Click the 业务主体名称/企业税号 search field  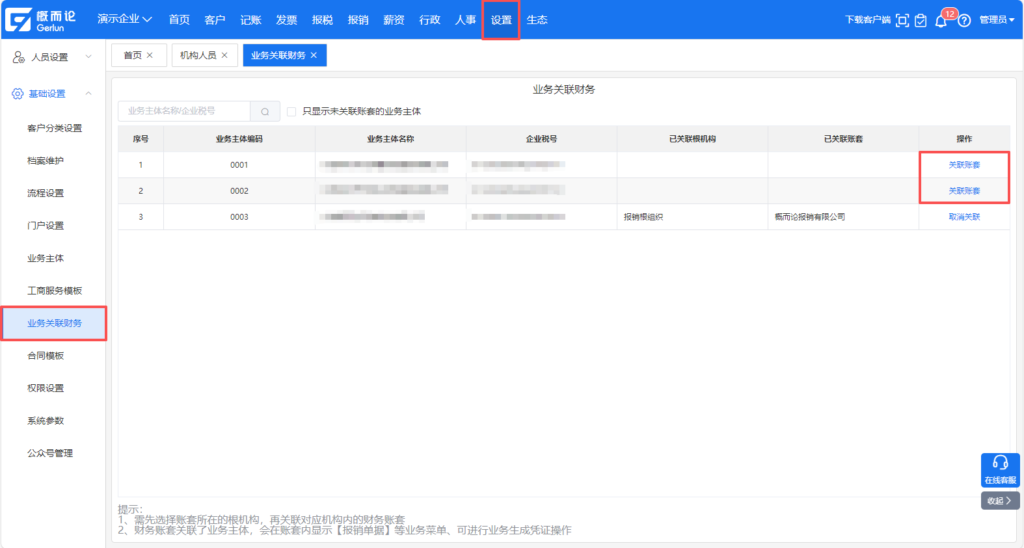pyautogui.click(x=183, y=112)
